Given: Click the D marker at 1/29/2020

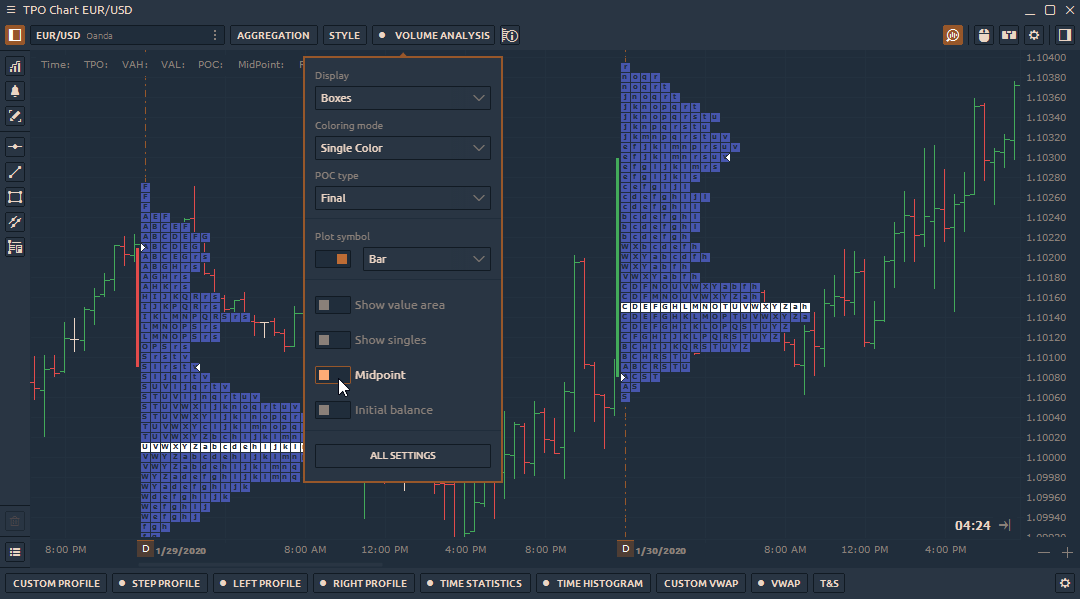Looking at the screenshot, I should (145, 549).
